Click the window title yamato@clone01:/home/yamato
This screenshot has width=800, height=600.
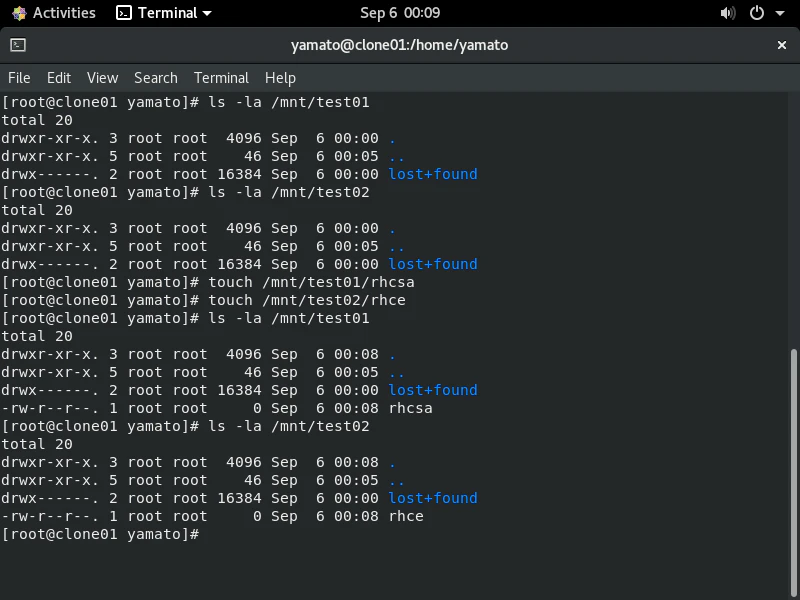click(399, 45)
